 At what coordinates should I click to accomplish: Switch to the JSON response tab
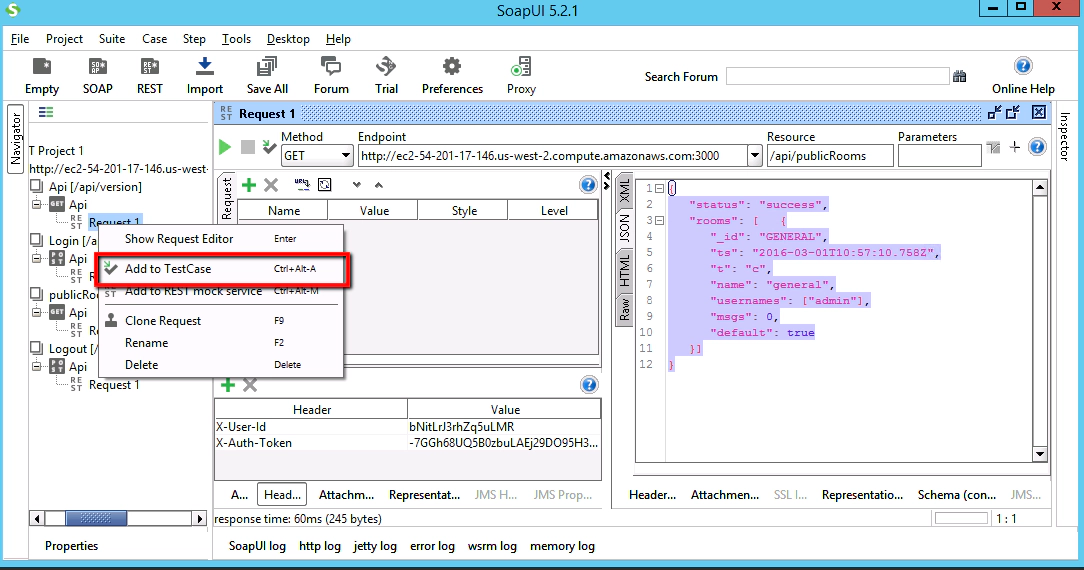(x=624, y=229)
